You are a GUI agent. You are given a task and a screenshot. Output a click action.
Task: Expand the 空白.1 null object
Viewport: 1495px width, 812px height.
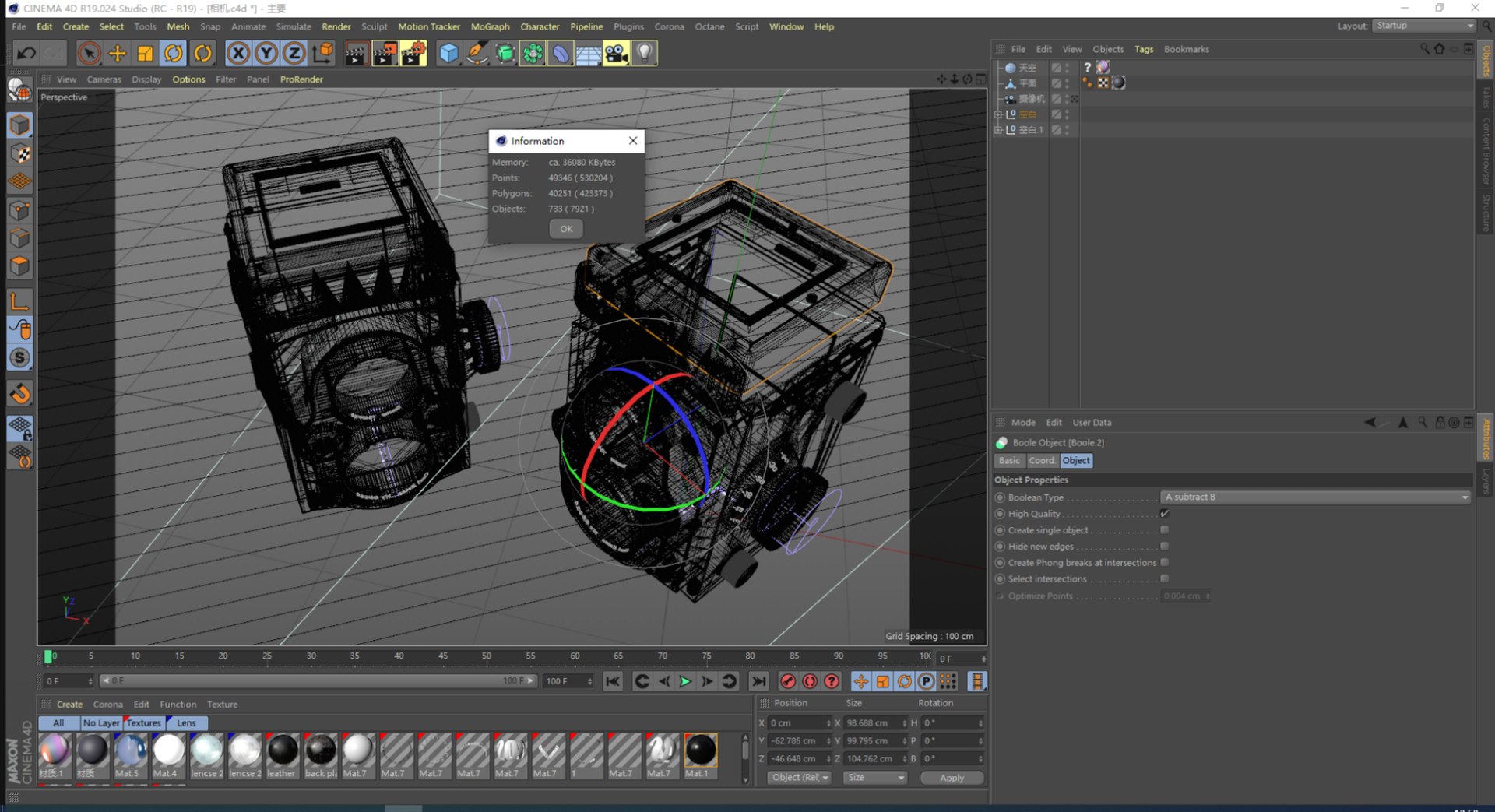[x=998, y=130]
